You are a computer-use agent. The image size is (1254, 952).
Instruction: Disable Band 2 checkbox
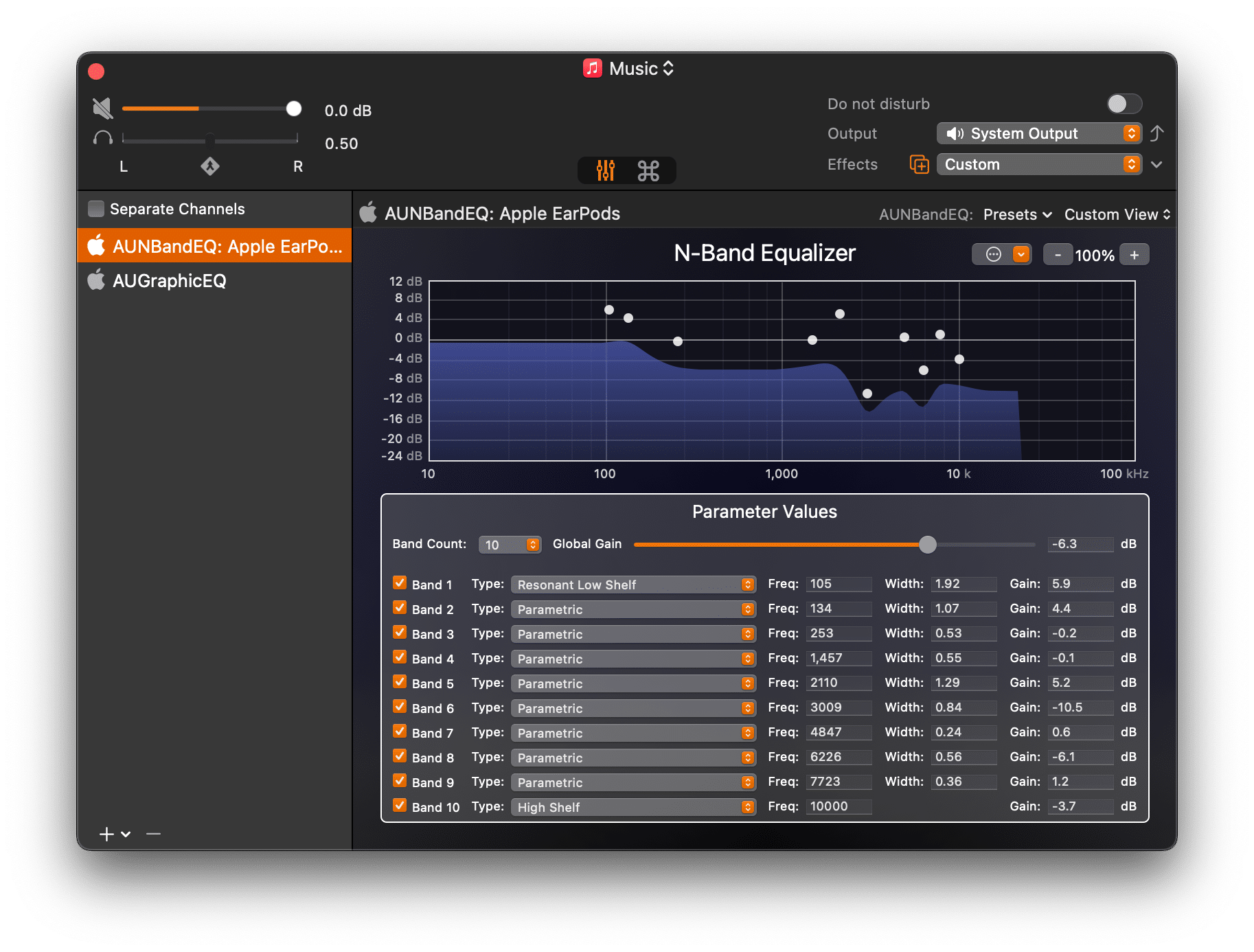tap(400, 608)
